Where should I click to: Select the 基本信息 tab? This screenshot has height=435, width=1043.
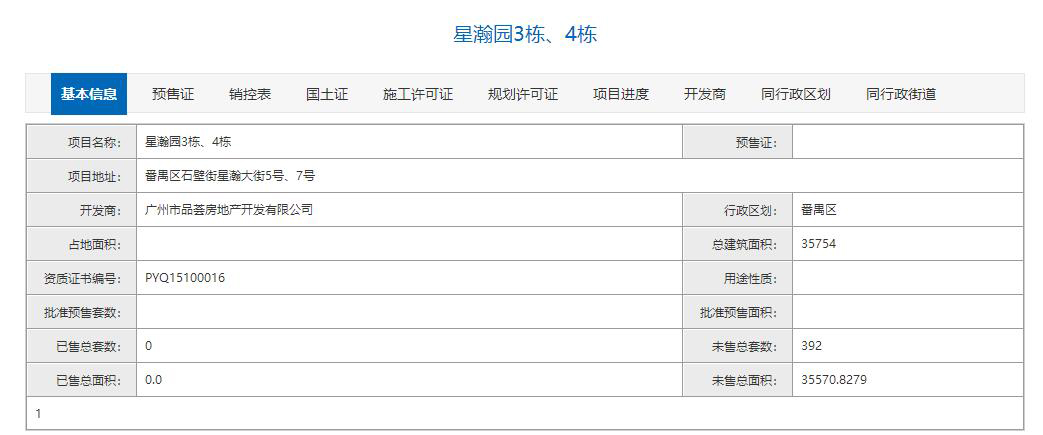pyautogui.click(x=89, y=94)
